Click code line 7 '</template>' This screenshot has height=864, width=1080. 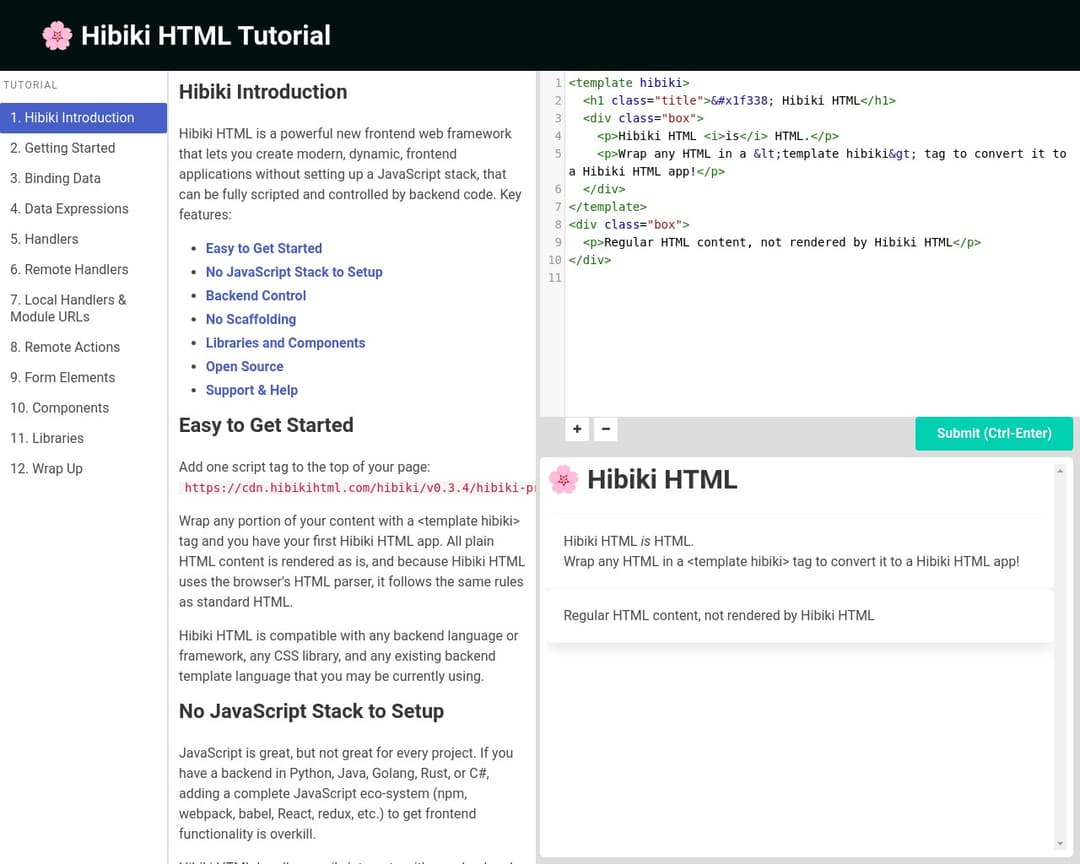608,207
